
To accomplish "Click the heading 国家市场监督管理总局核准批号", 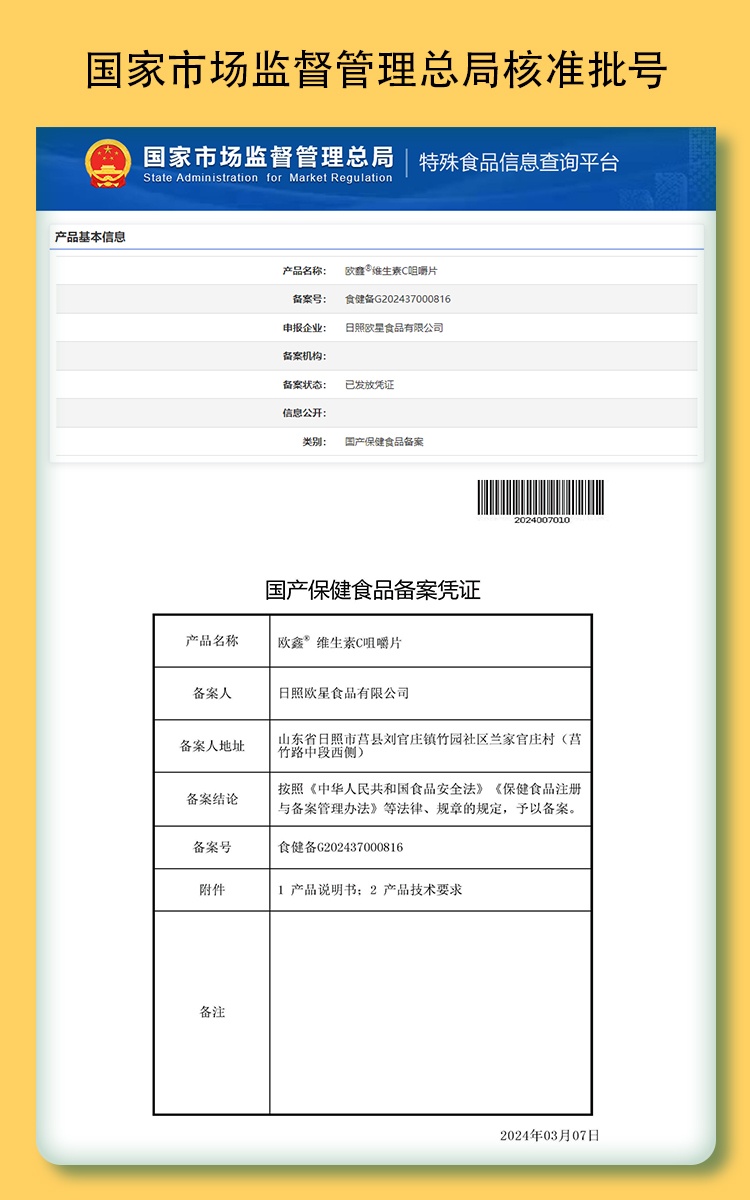I will [x=375, y=70].
